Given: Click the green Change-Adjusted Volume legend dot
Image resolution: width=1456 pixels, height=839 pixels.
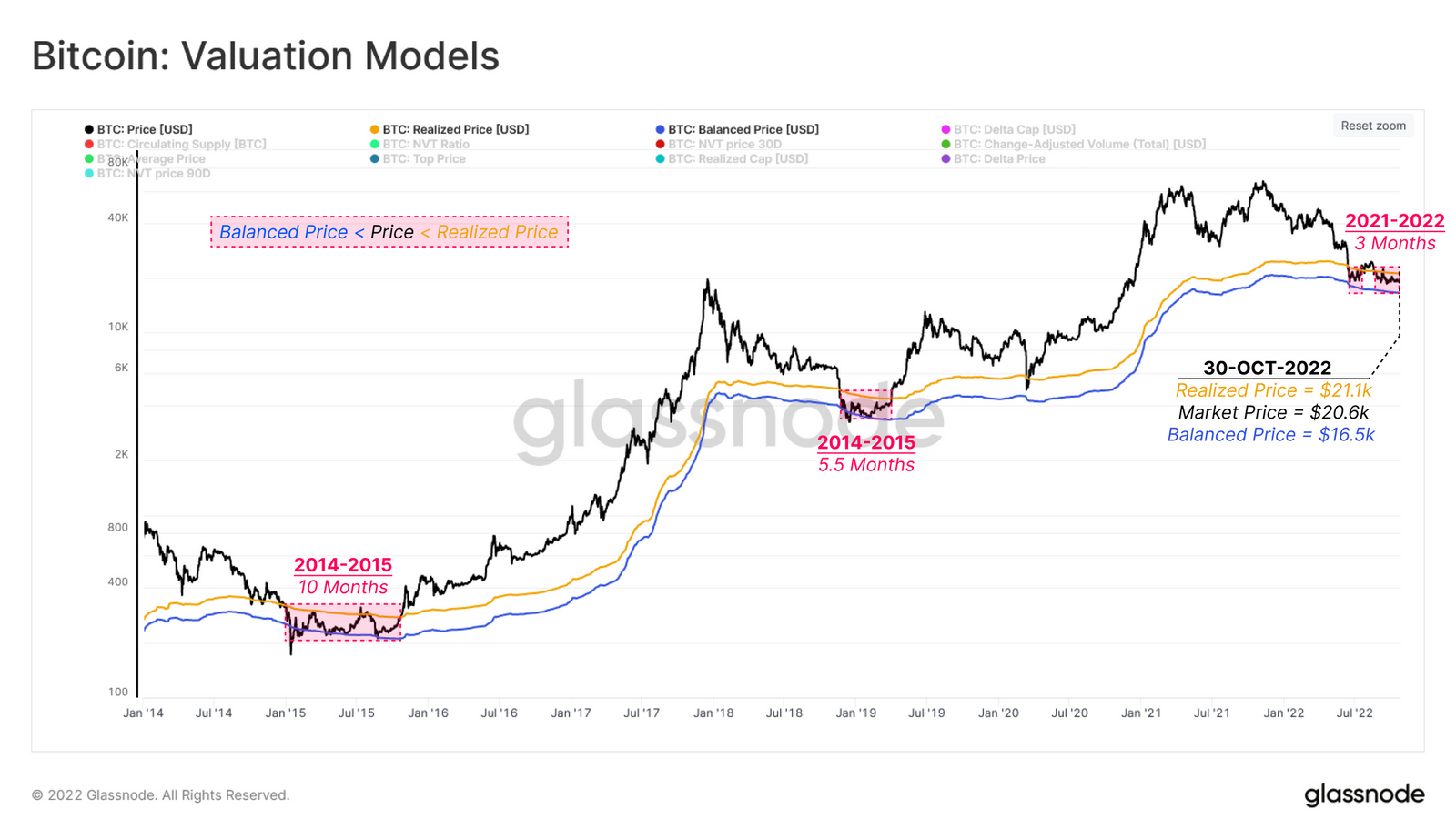Looking at the screenshot, I should pos(945,144).
